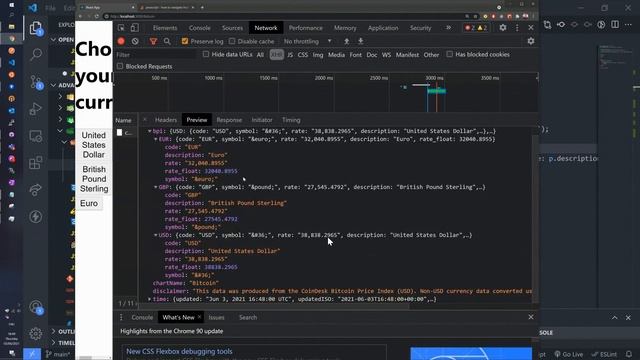Select CSS filter type

point(302,55)
